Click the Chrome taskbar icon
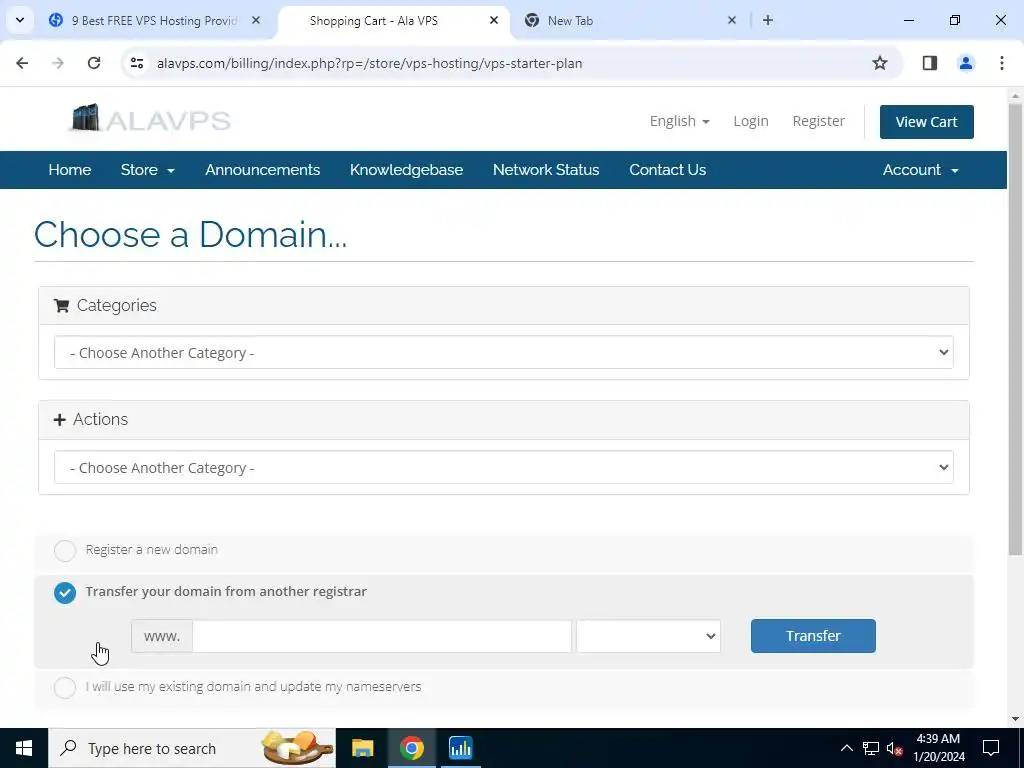Viewport: 1024px width, 768px height. tap(411, 748)
